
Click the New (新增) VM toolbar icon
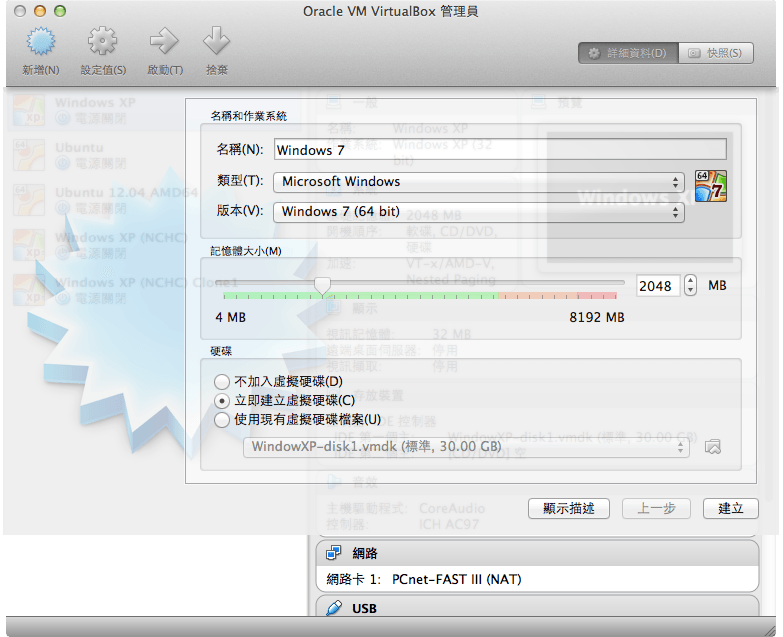pos(40,41)
